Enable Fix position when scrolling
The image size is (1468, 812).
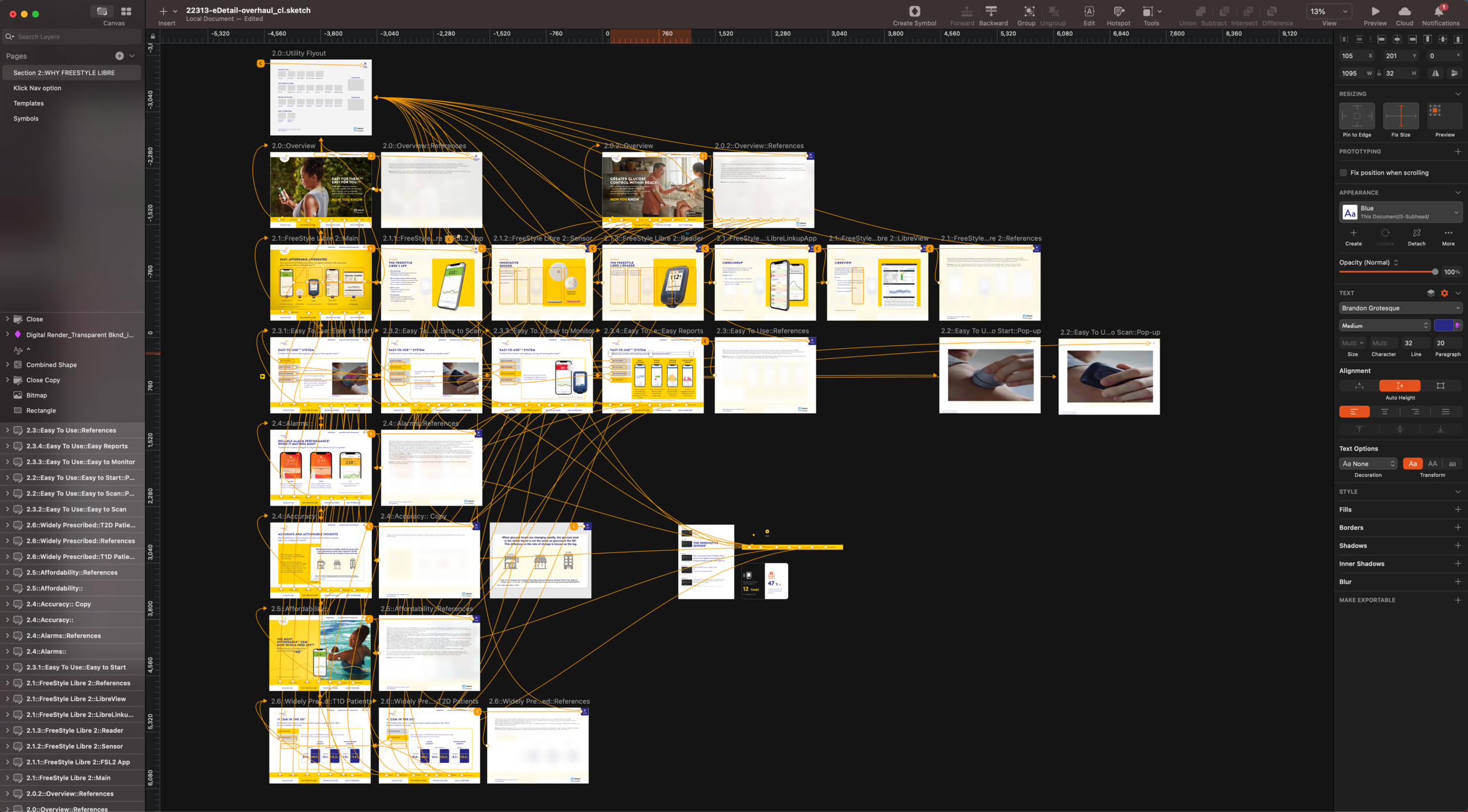pyautogui.click(x=1344, y=173)
